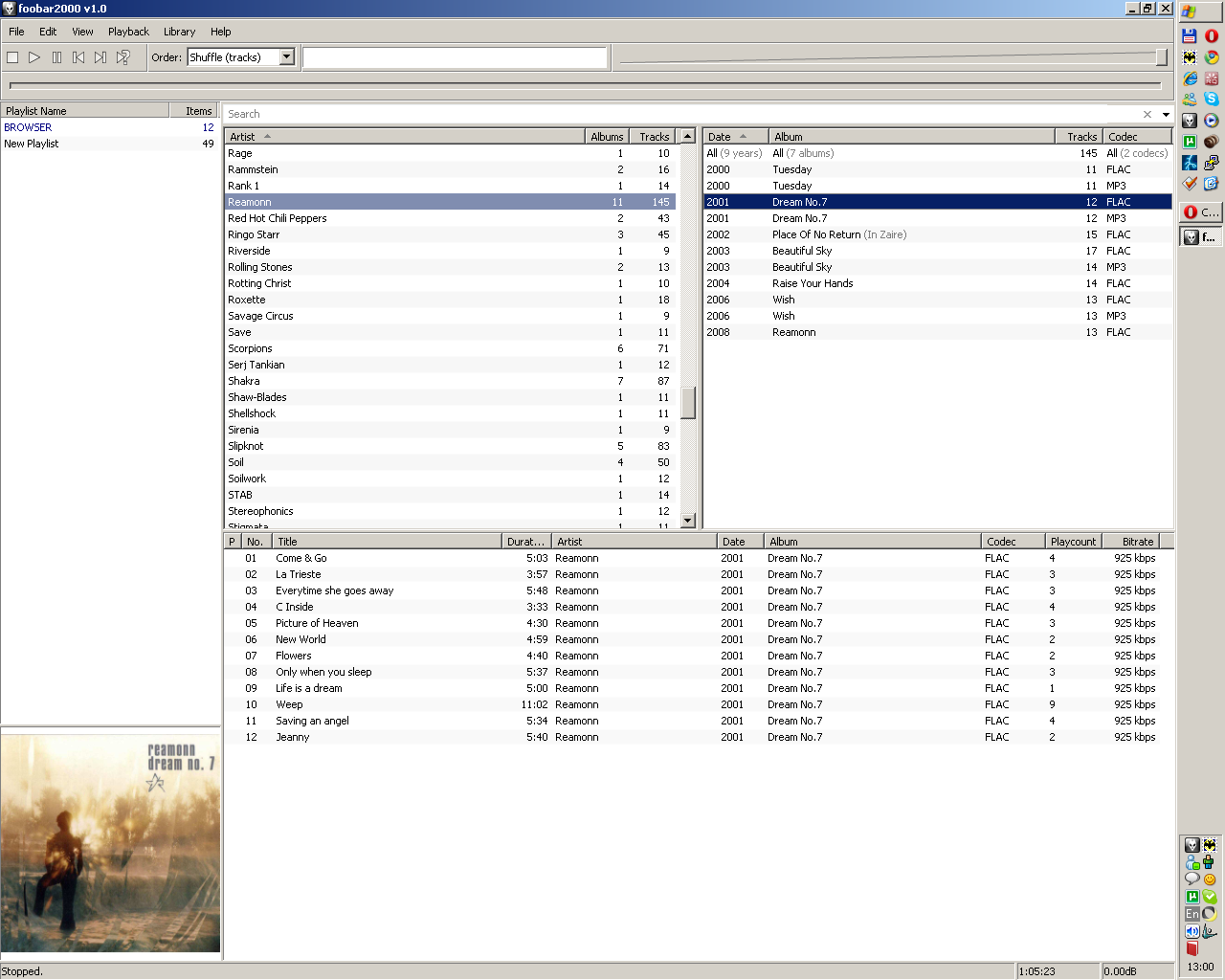Sort track list by Bitrate column header
This screenshot has height=980, width=1225.
tap(1130, 542)
